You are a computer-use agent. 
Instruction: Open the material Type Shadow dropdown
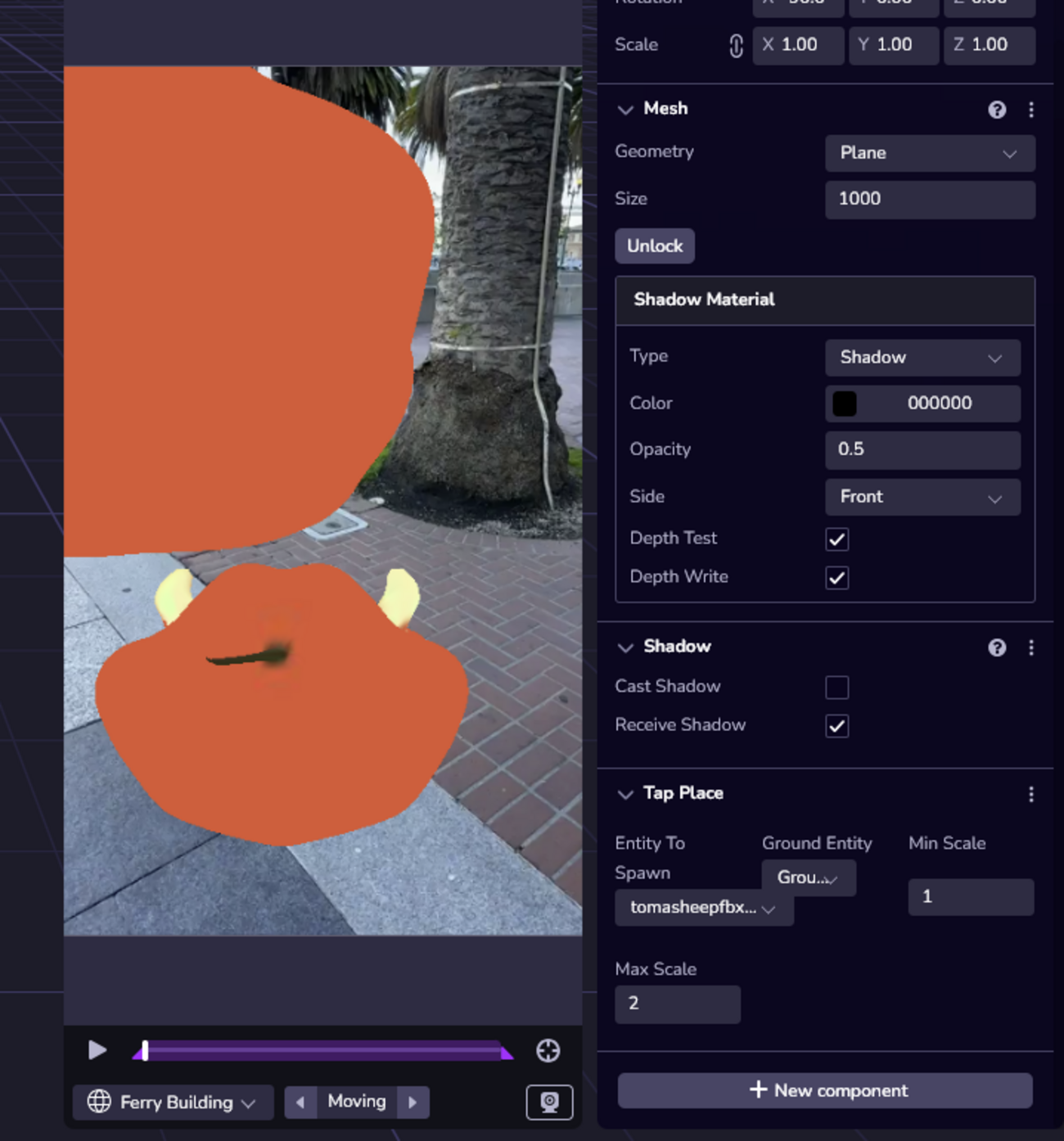click(x=922, y=358)
